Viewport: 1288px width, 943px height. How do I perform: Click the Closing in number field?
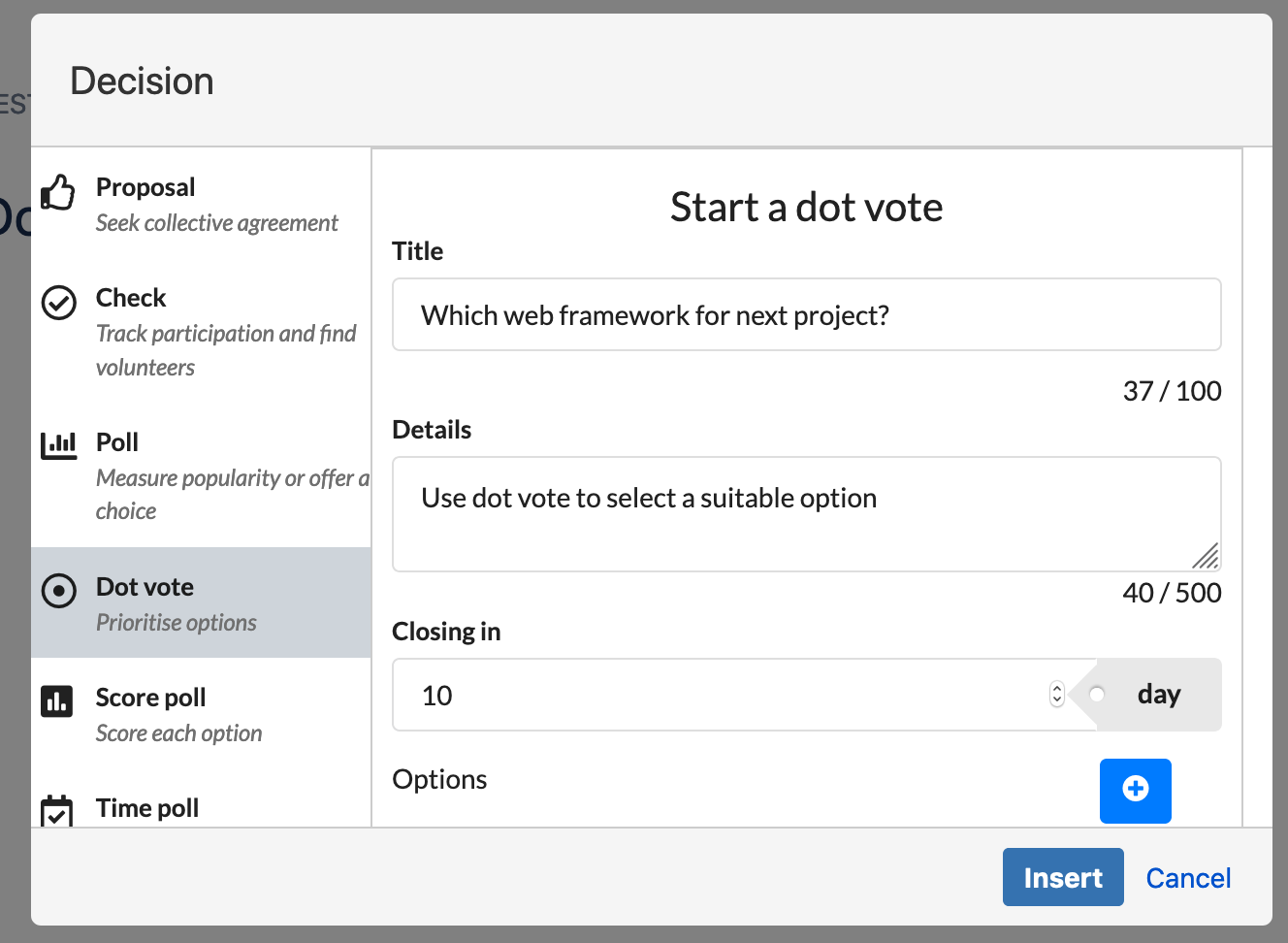679,695
